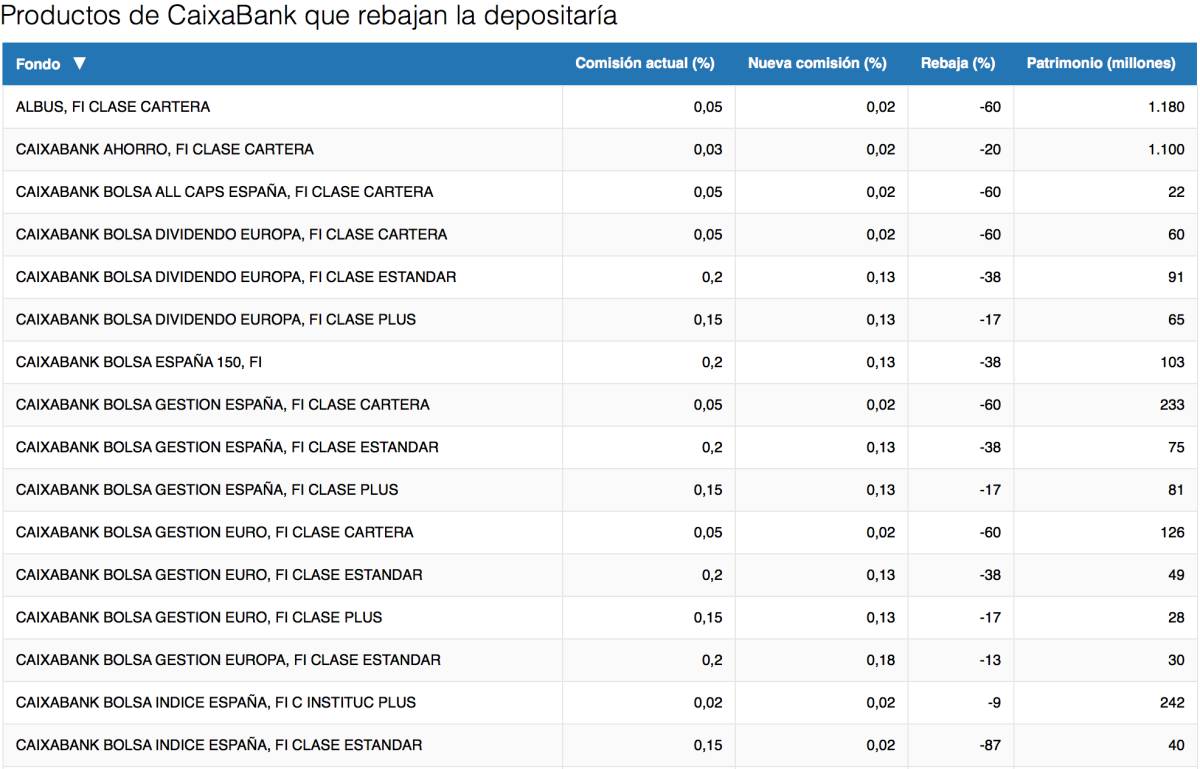
Task: Click patrimonio 22 in ALL CAPS ESPAÑA row
Action: (x=1176, y=192)
